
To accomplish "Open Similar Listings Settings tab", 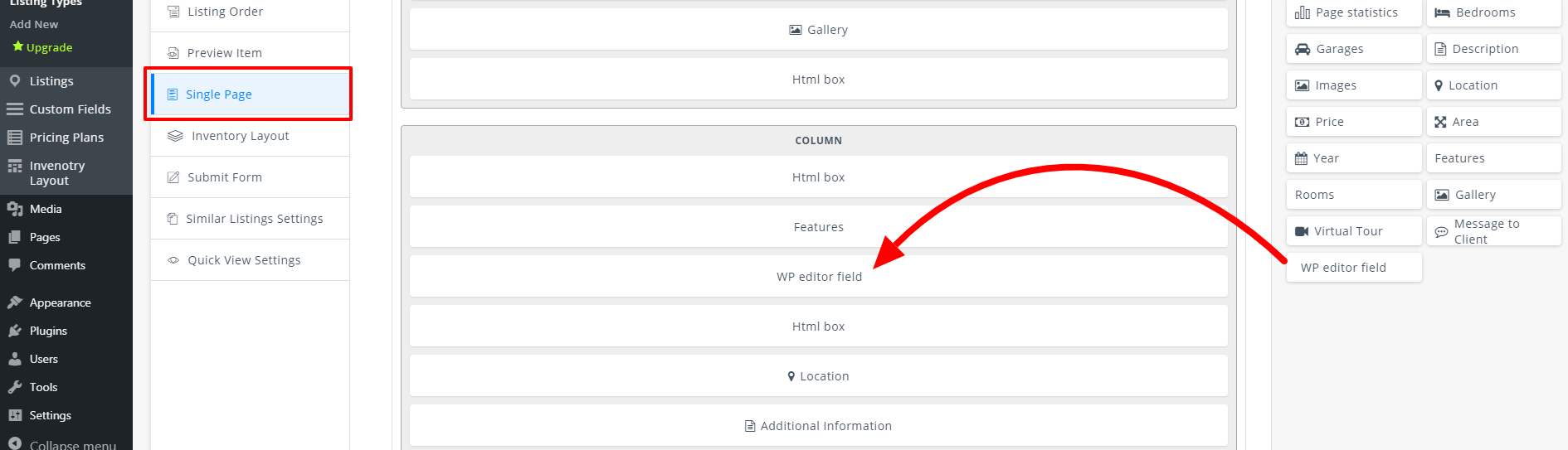I will point(250,219).
